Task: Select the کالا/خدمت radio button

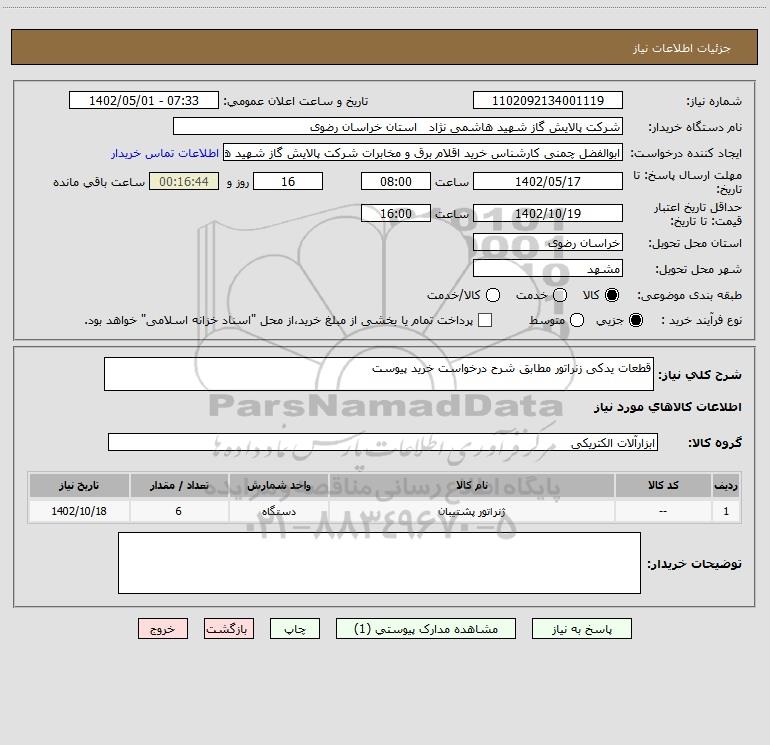Action: point(493,295)
